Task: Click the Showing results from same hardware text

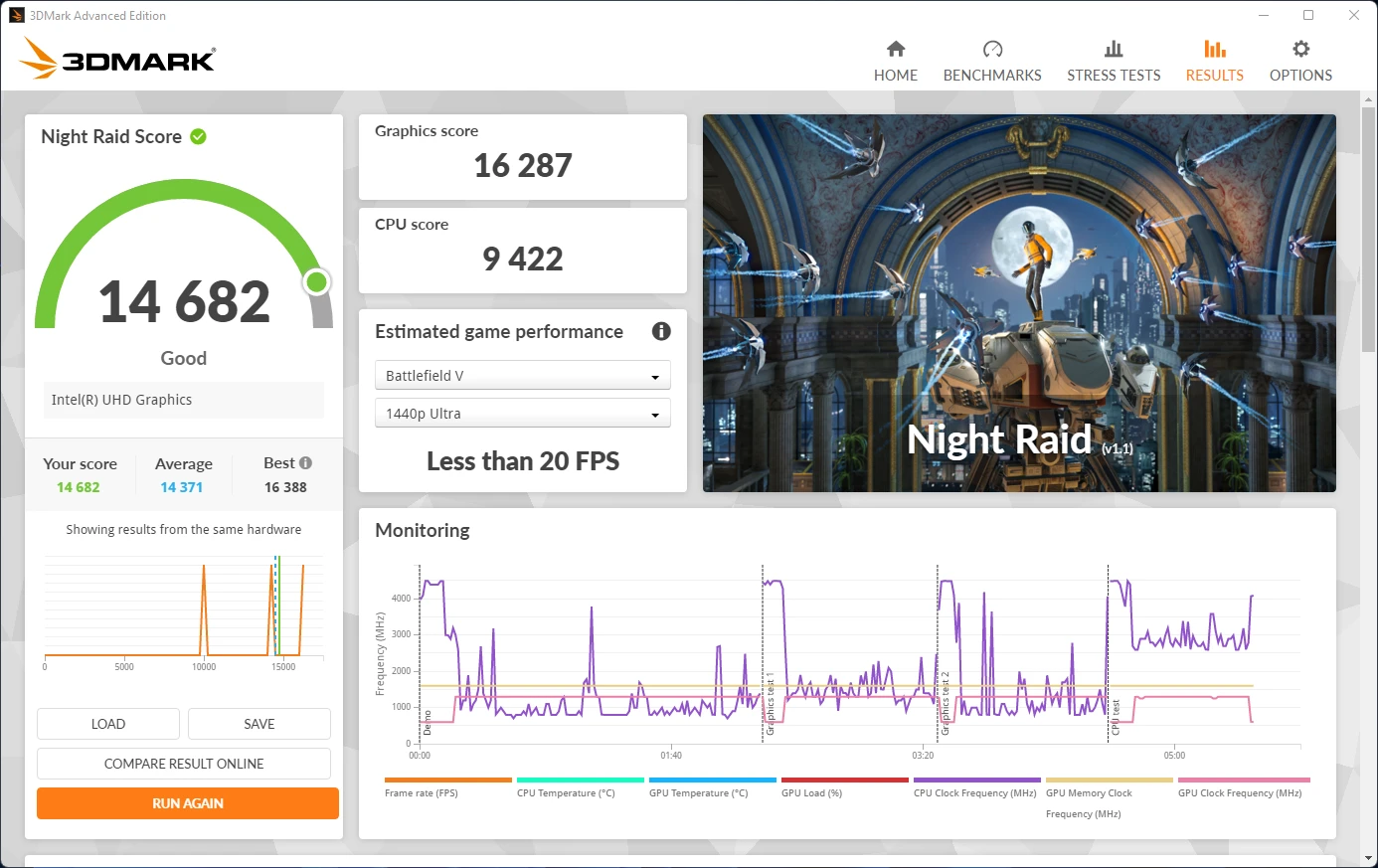Action: [x=184, y=530]
